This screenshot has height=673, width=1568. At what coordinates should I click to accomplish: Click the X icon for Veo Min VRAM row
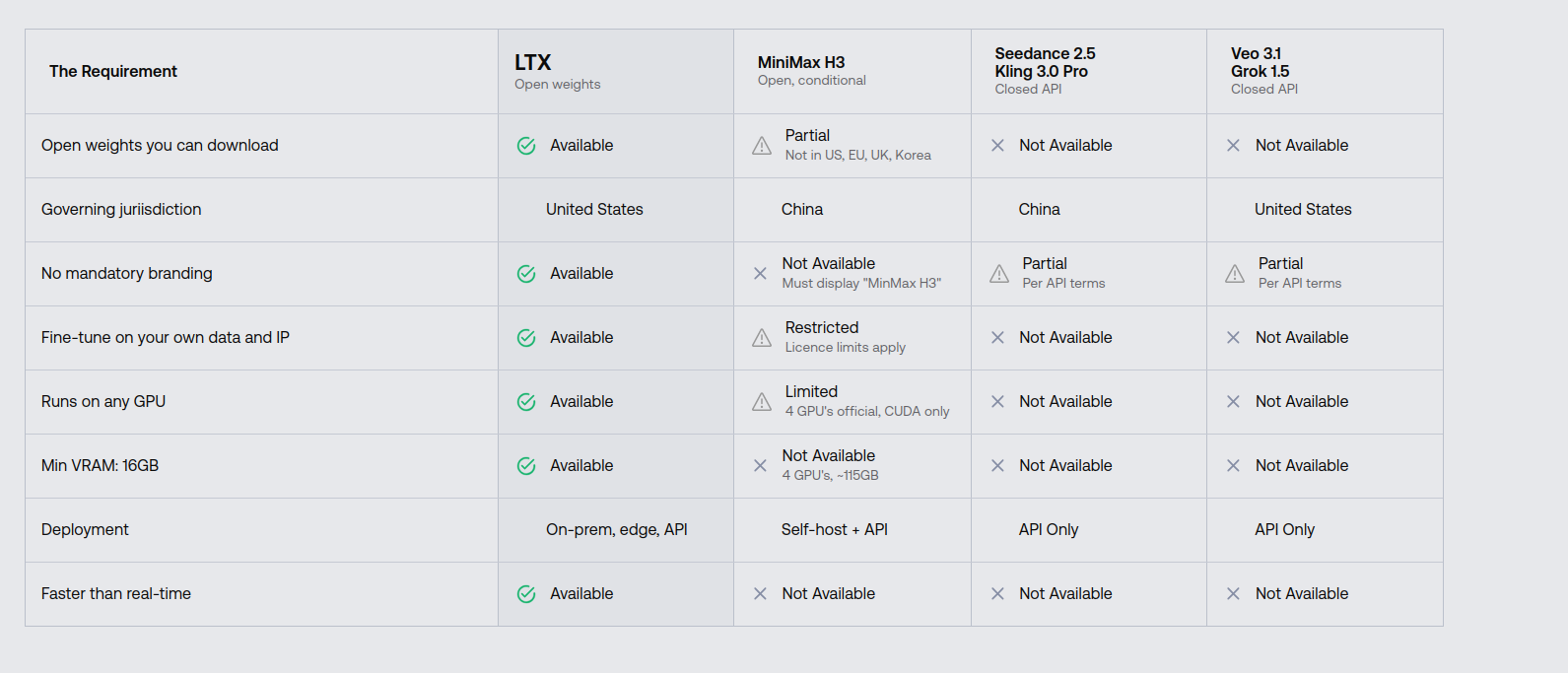1233,466
